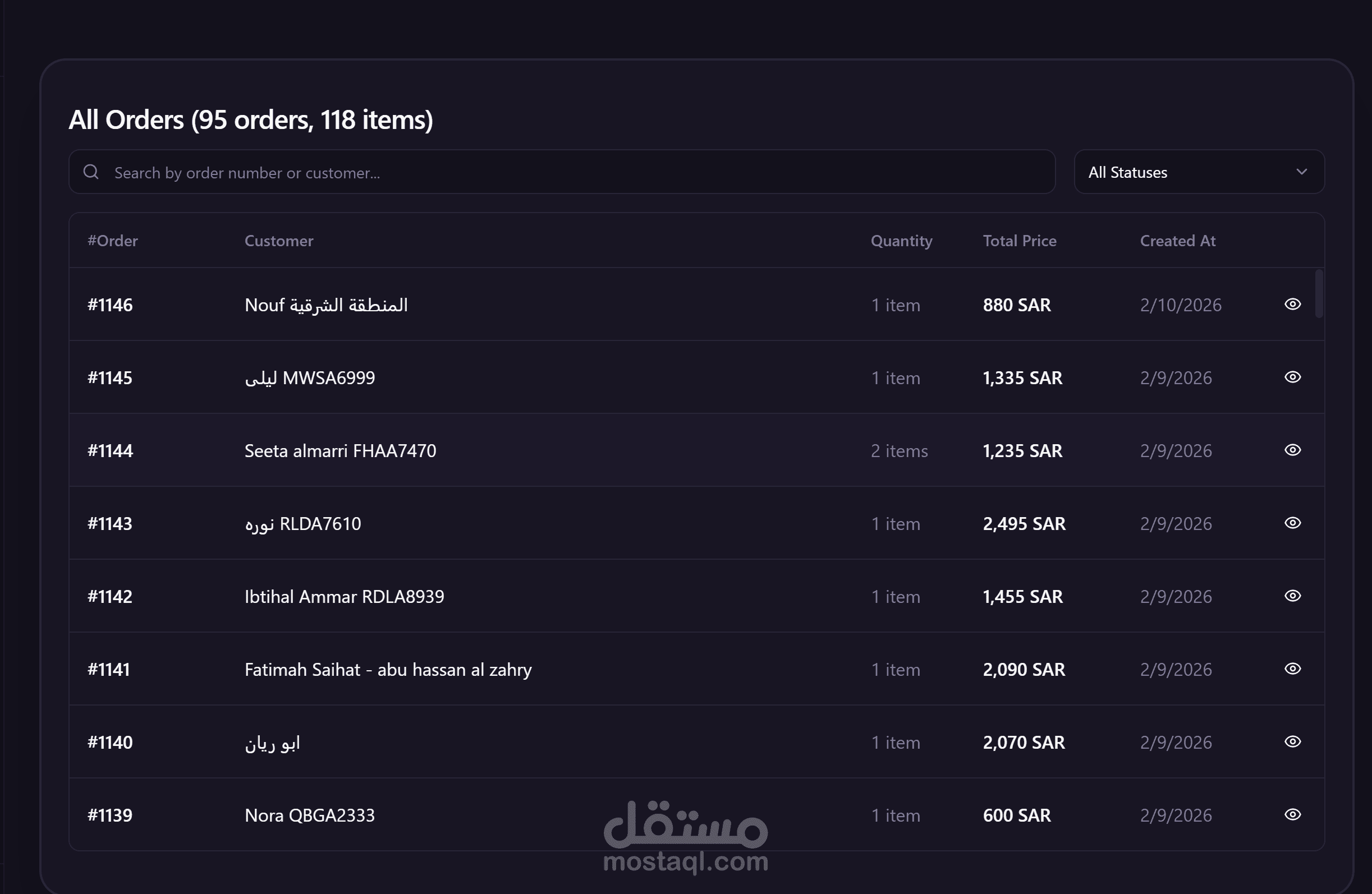View details of order #1145
This screenshot has height=894, width=1372.
coord(1292,377)
